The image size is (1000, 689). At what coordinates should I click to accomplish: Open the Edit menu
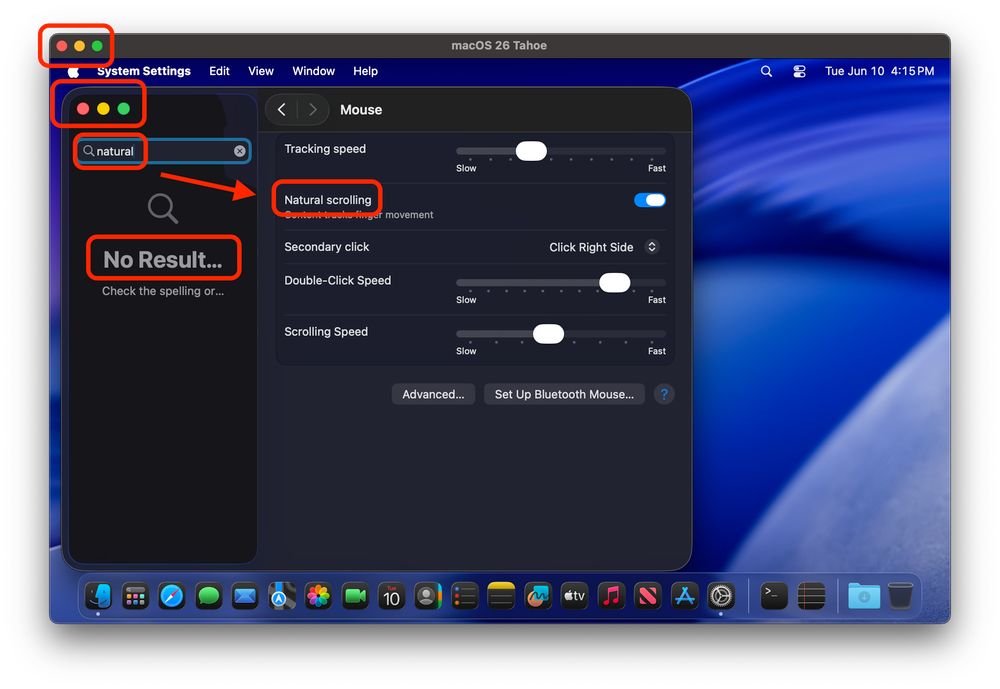coord(219,71)
